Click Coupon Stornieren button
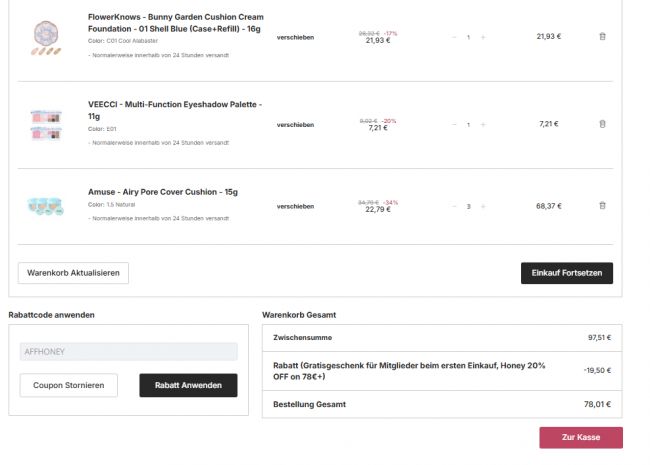The width and height of the screenshot is (650, 465). pos(68,385)
